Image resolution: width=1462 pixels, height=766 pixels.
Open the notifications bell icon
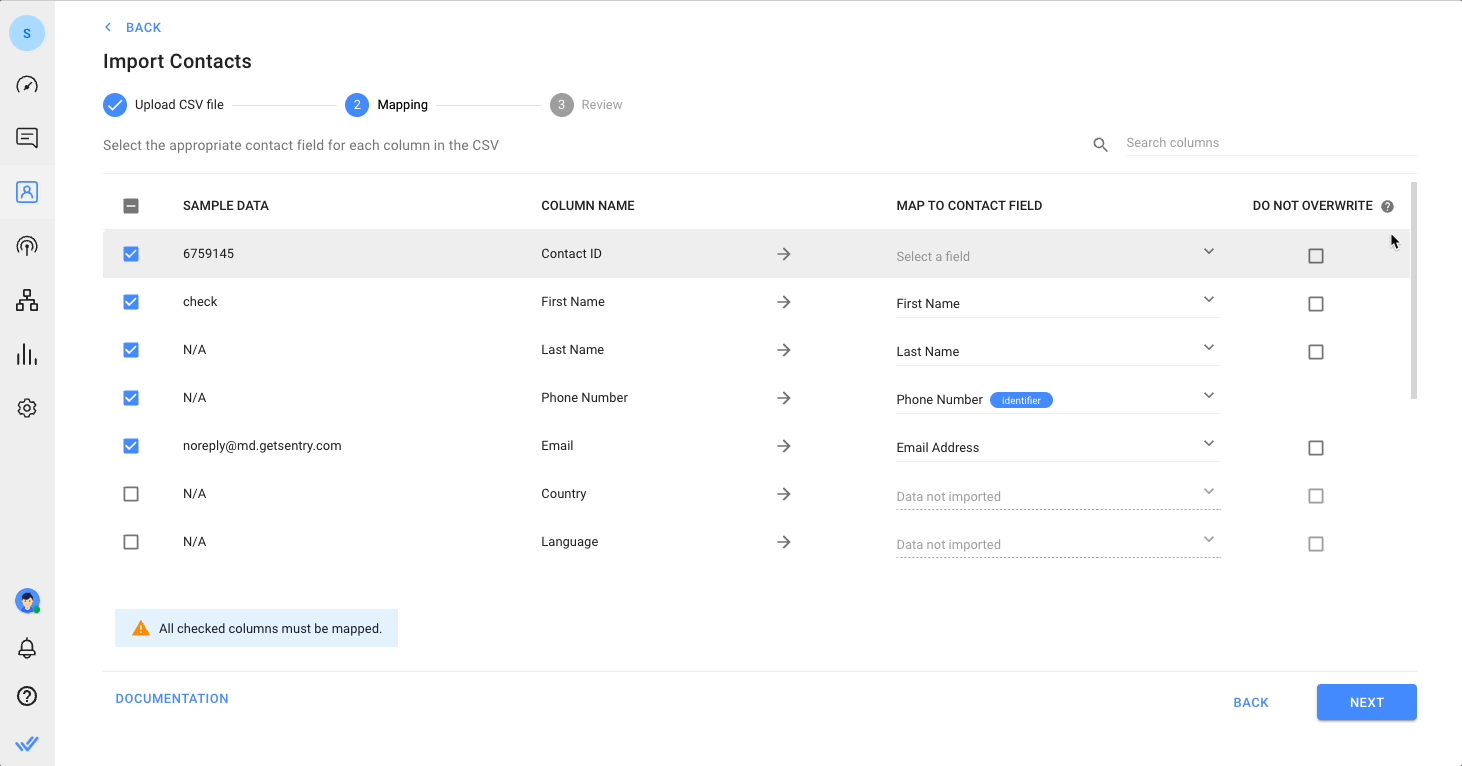point(27,648)
